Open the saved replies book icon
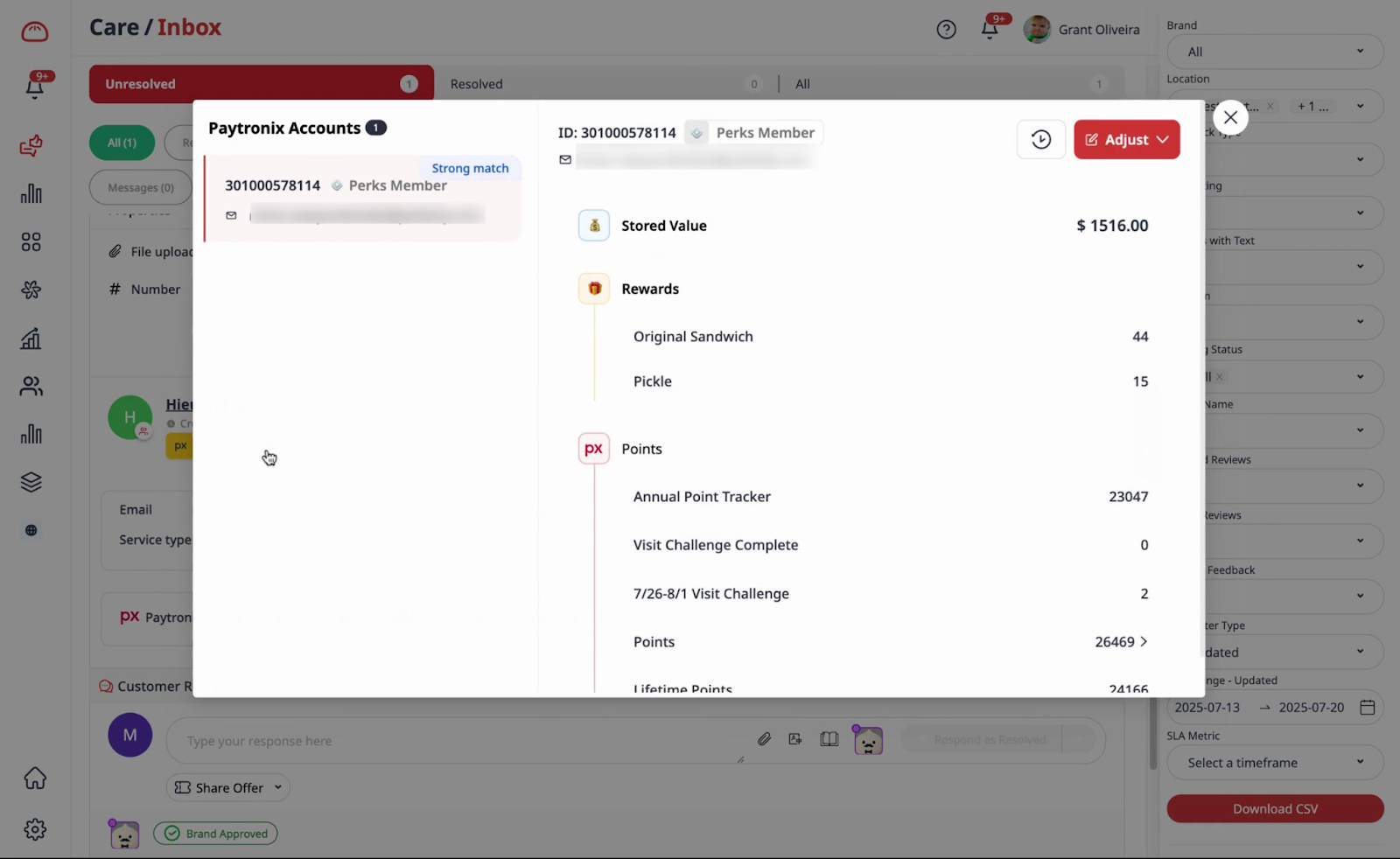The height and width of the screenshot is (859, 1400). point(829,739)
